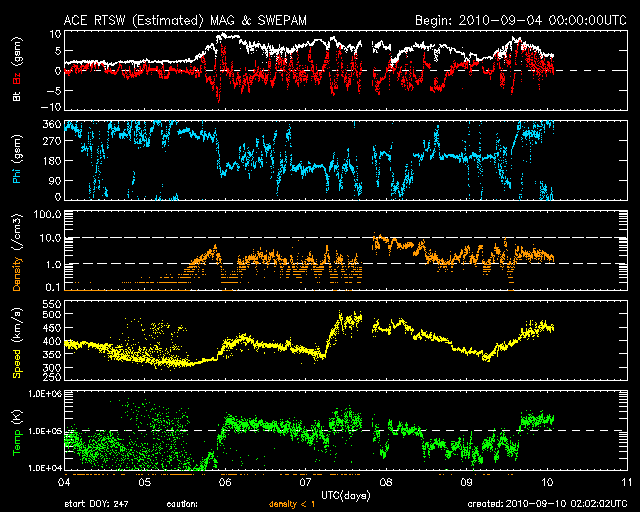640x512 pixels.
Task: Click the 'Phi (gsm)' axis label
Action: click(x=17, y=160)
